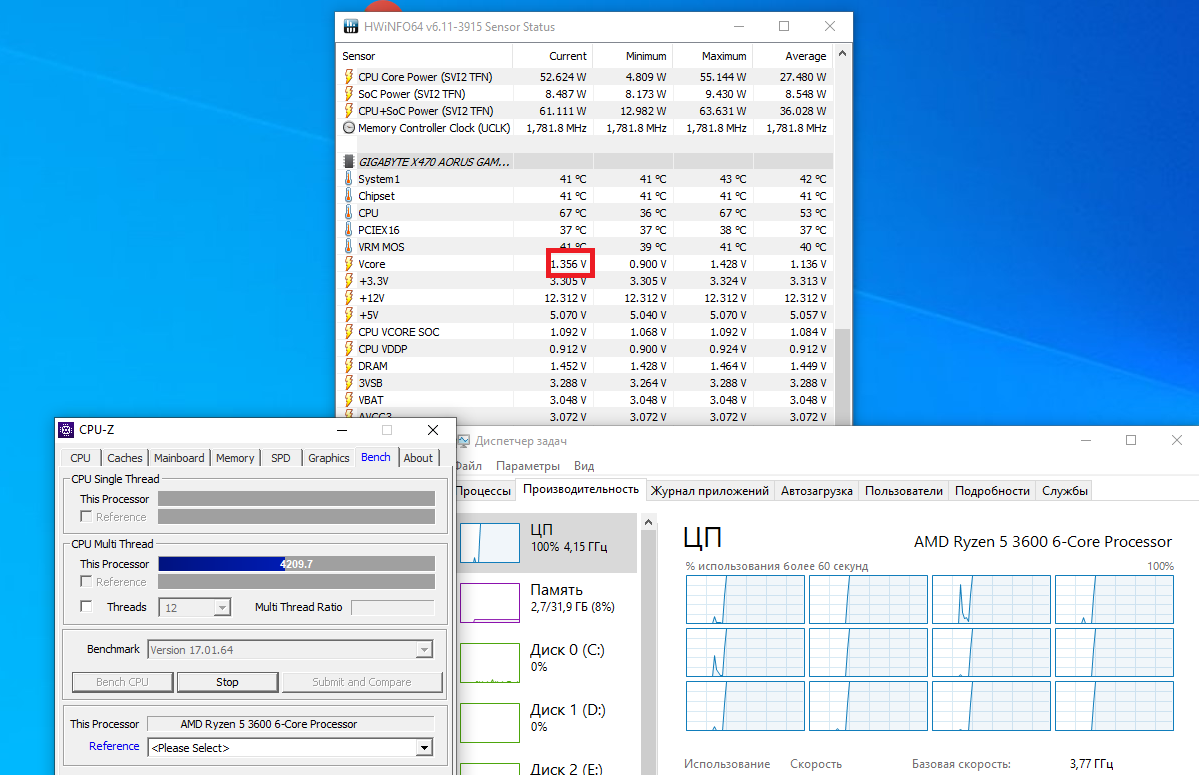Click clock icon of Memory Controller Clock row
Image resolution: width=1199 pixels, height=775 pixels.
[x=349, y=128]
